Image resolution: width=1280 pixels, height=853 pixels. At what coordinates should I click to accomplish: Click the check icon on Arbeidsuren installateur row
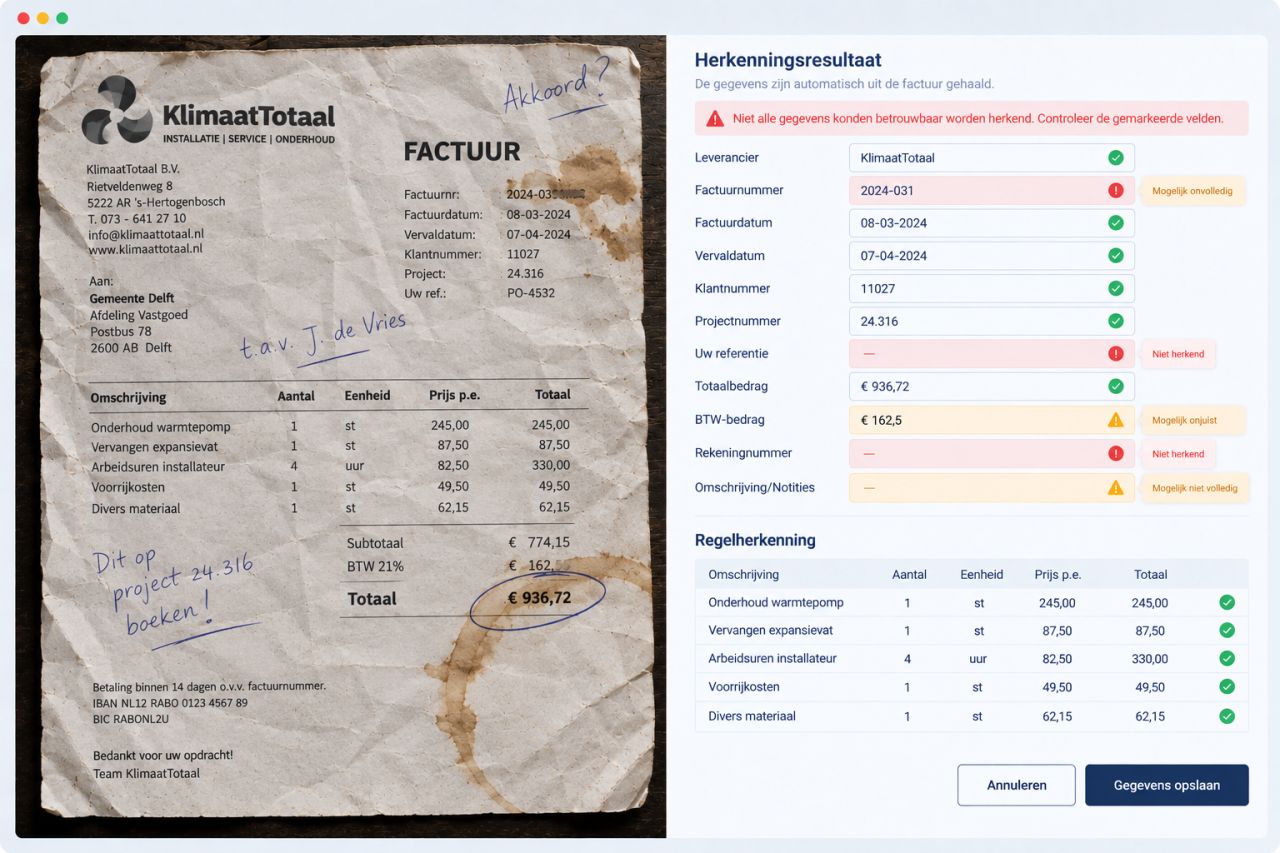(1227, 659)
